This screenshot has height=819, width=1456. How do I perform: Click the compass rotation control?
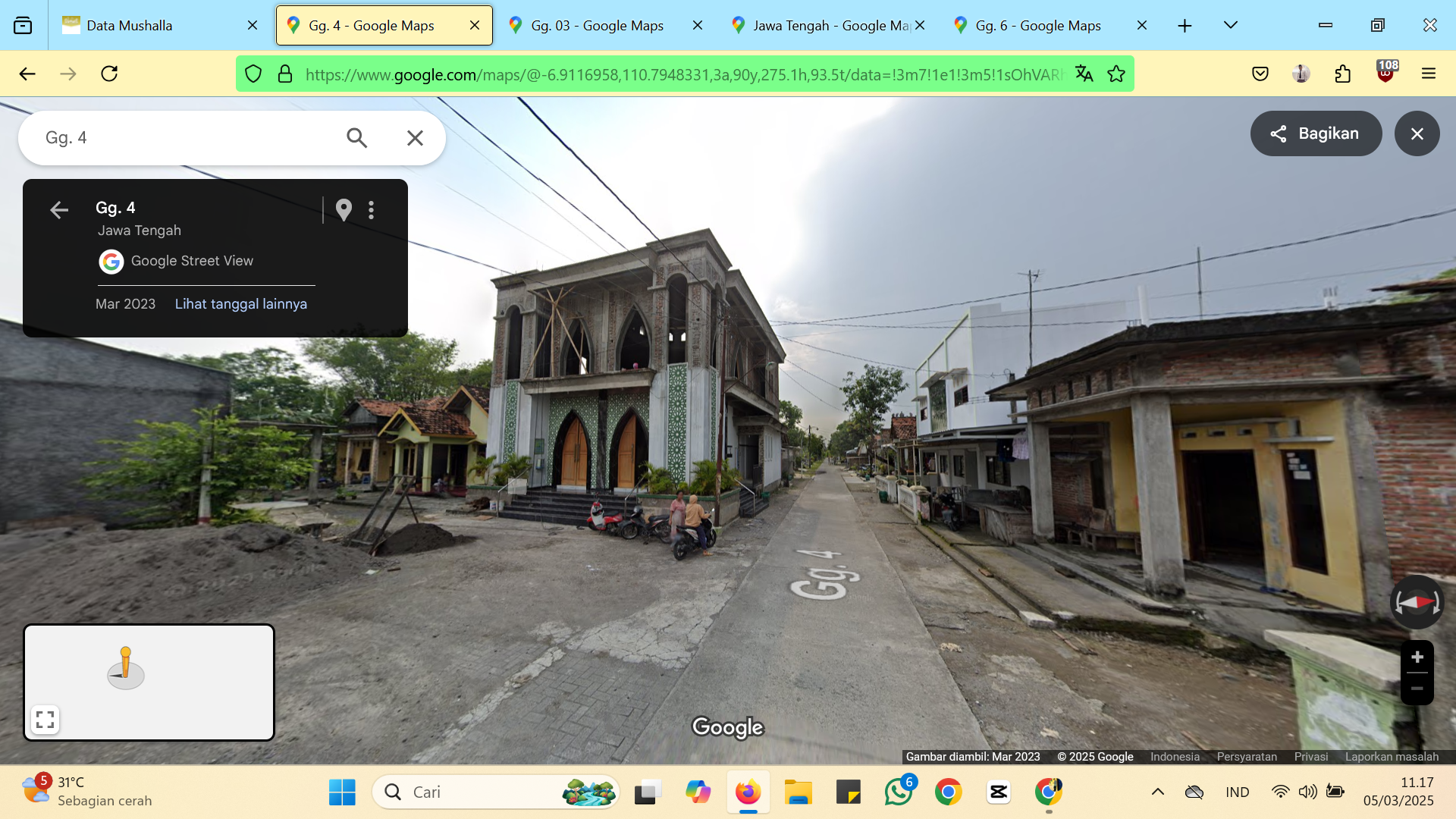click(1417, 602)
